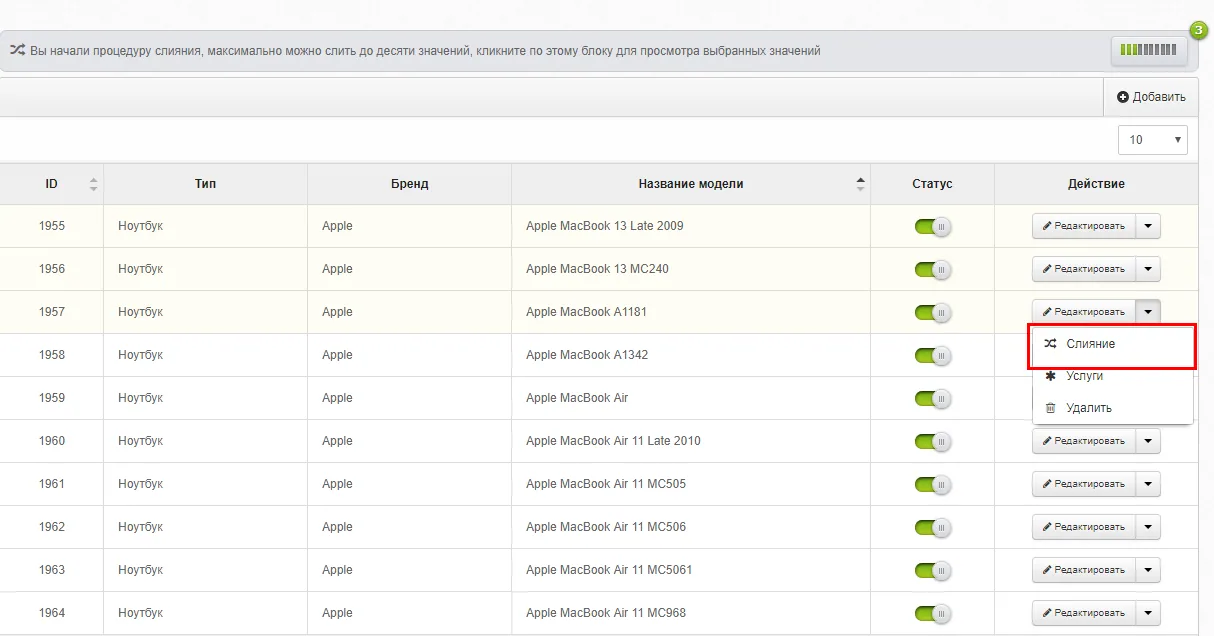Click ID cell 1958
The width and height of the screenshot is (1214, 636).
click(52, 355)
